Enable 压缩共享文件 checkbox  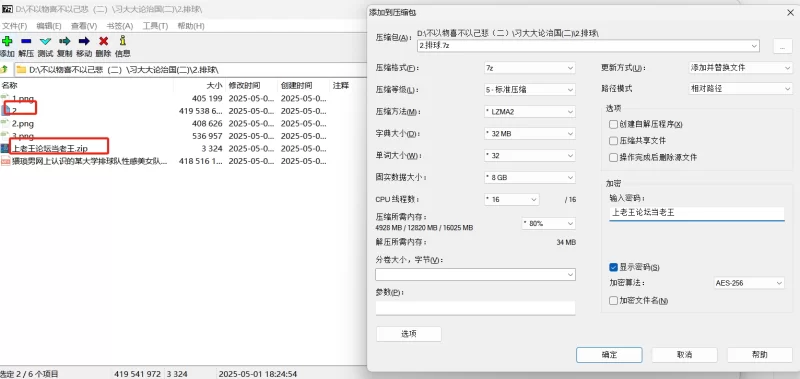[613, 140]
